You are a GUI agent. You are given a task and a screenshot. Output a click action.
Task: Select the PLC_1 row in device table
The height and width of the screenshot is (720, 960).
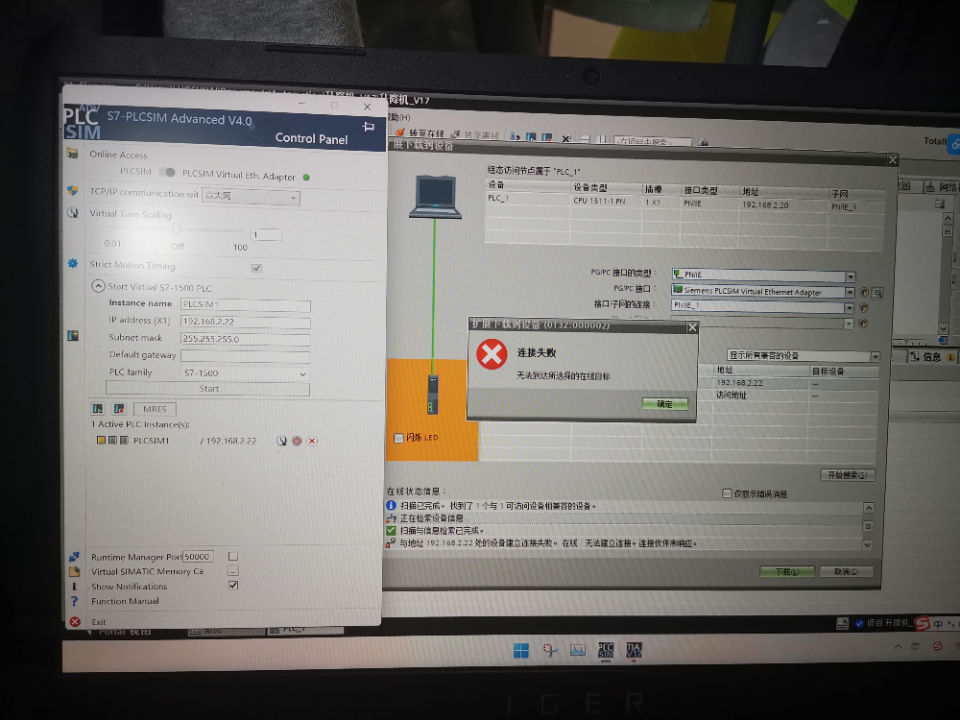(684, 201)
